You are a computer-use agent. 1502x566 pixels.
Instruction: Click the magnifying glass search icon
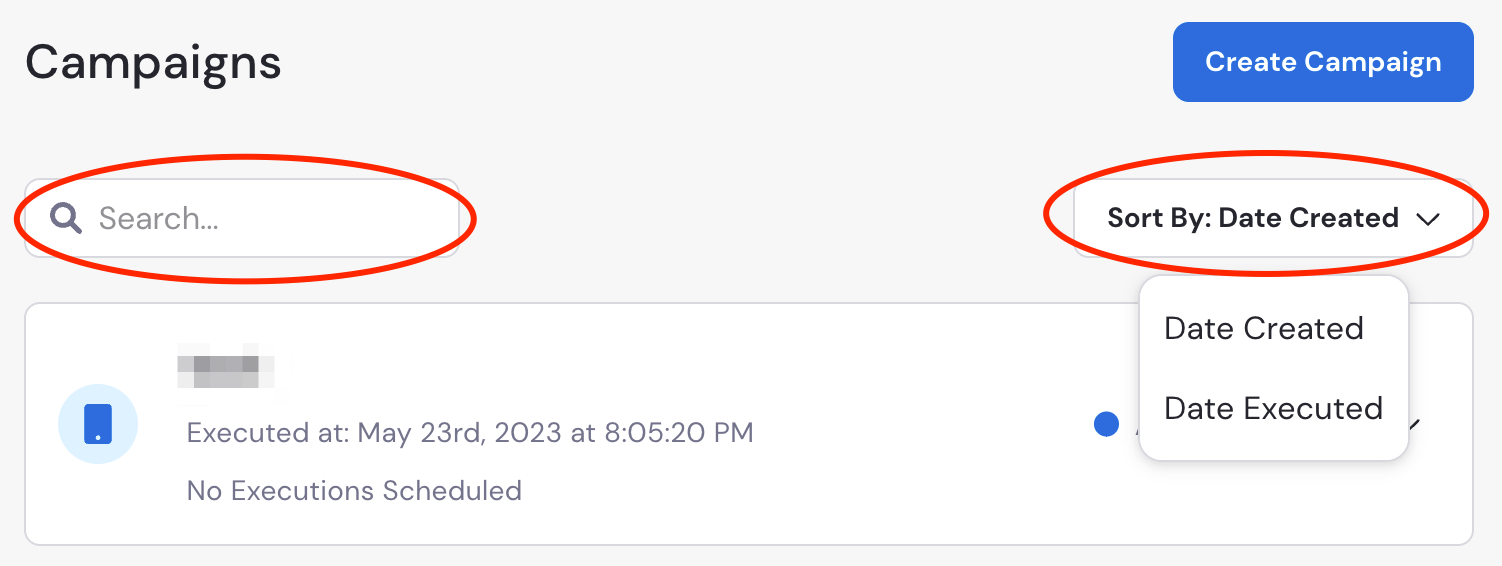click(x=66, y=218)
